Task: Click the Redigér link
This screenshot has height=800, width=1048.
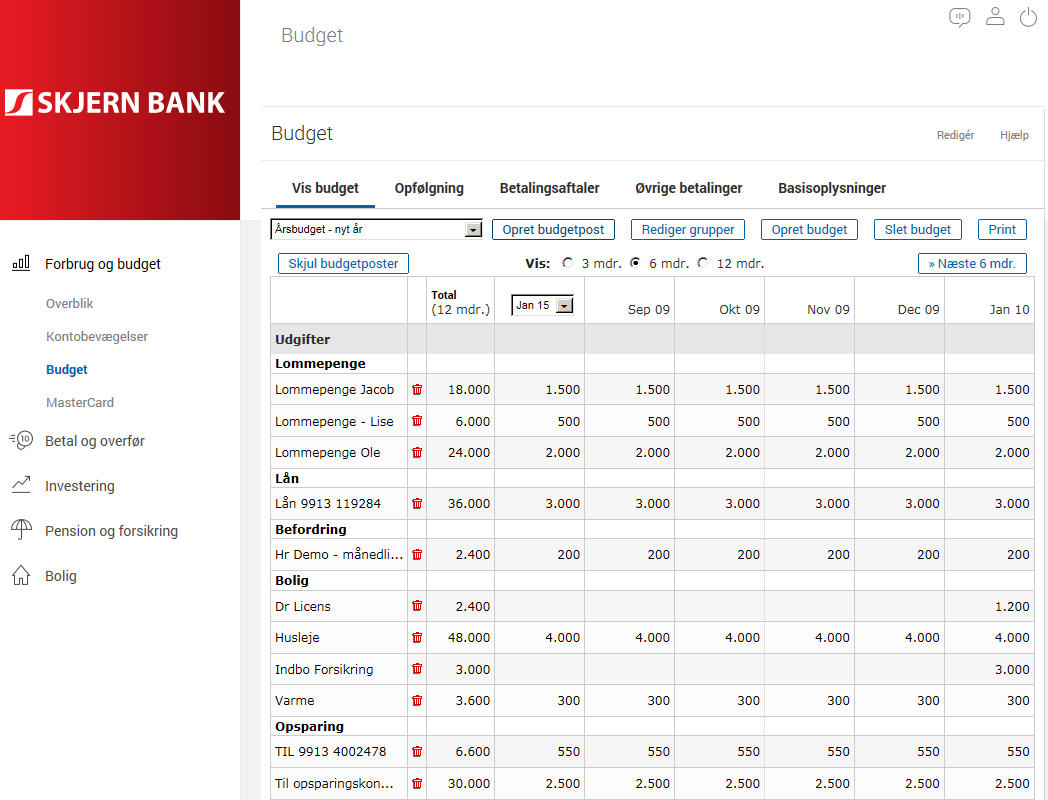Action: click(955, 135)
